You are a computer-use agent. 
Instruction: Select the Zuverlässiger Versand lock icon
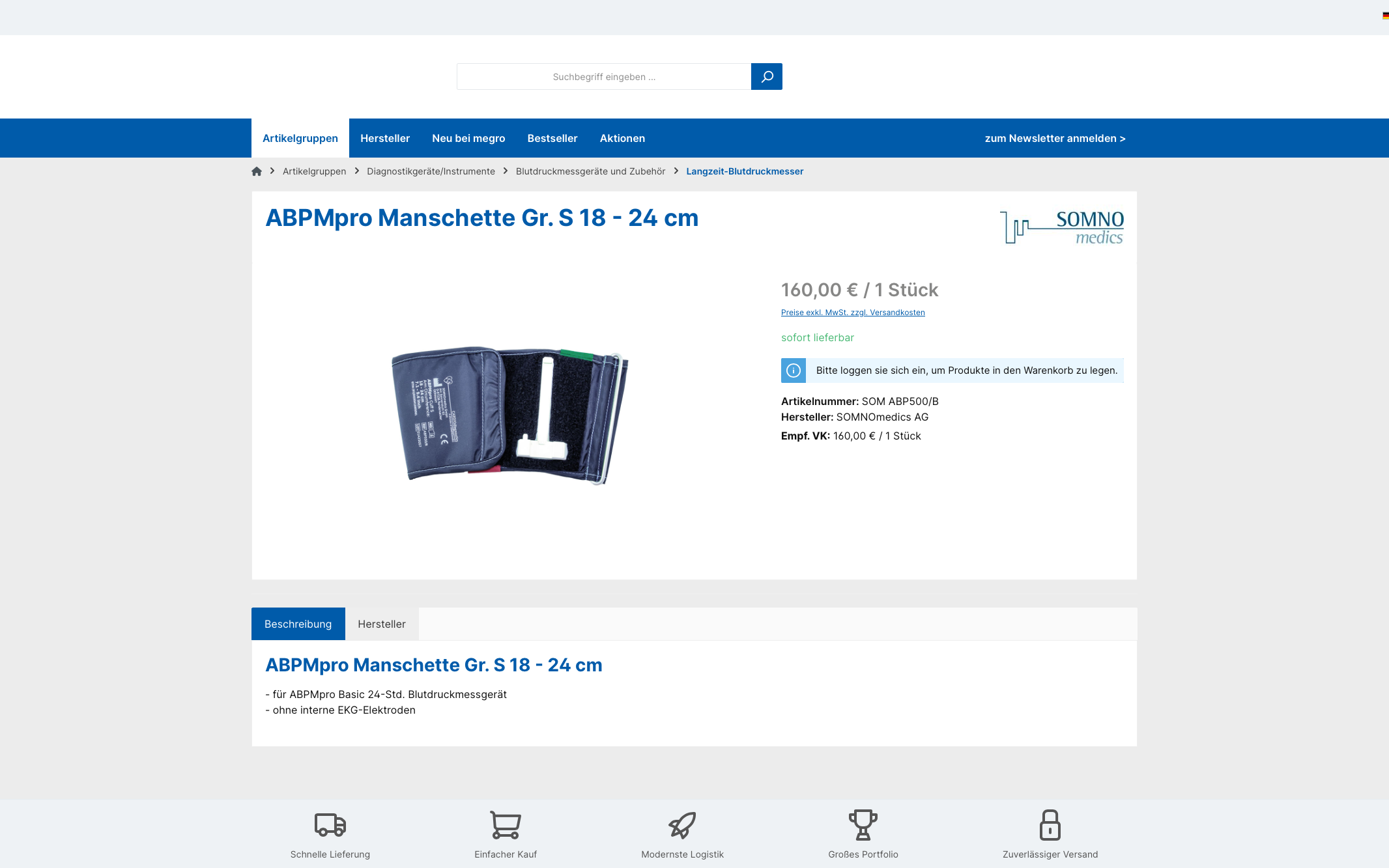coord(1050,825)
